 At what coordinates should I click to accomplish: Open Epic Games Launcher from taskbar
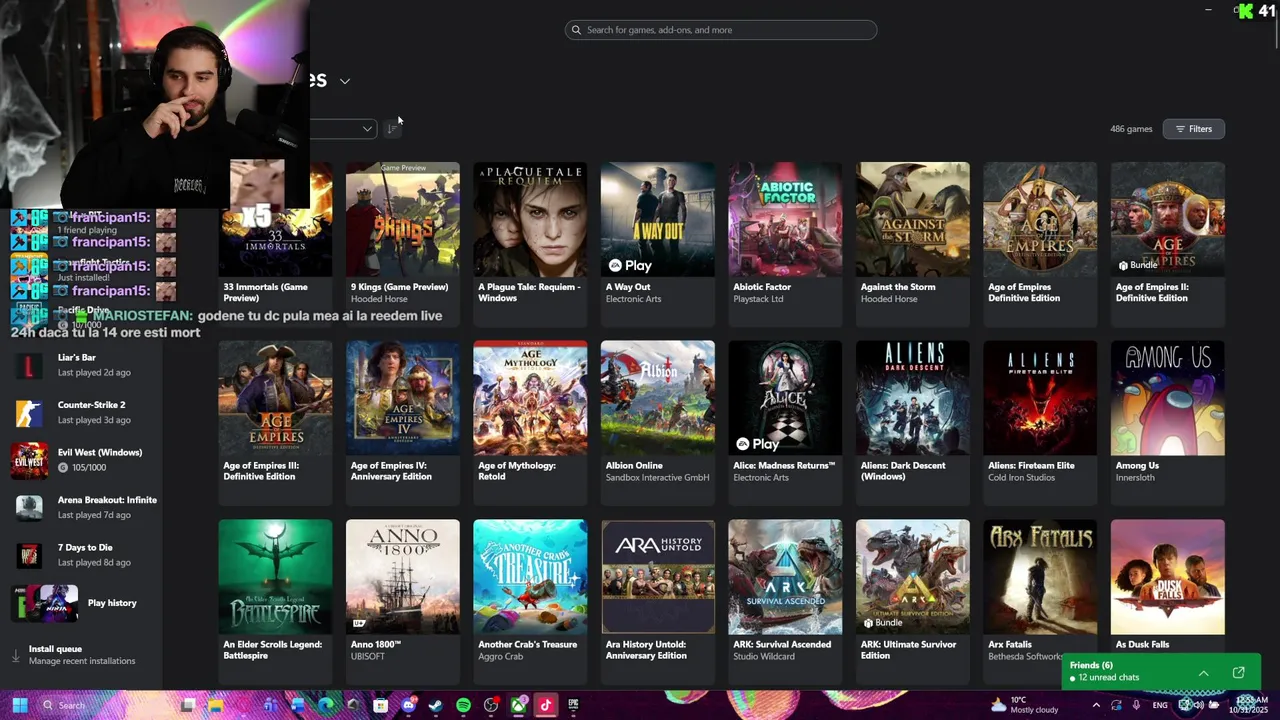coord(573,705)
